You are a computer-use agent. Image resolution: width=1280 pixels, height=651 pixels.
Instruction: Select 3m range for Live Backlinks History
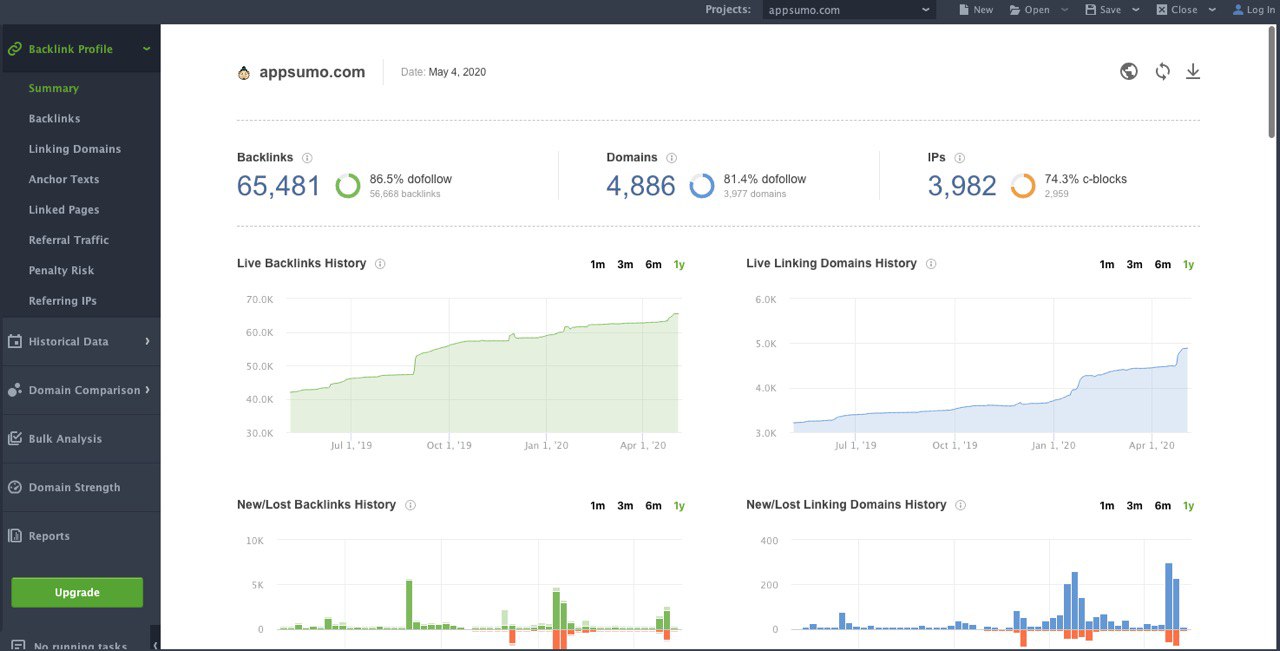pos(625,265)
